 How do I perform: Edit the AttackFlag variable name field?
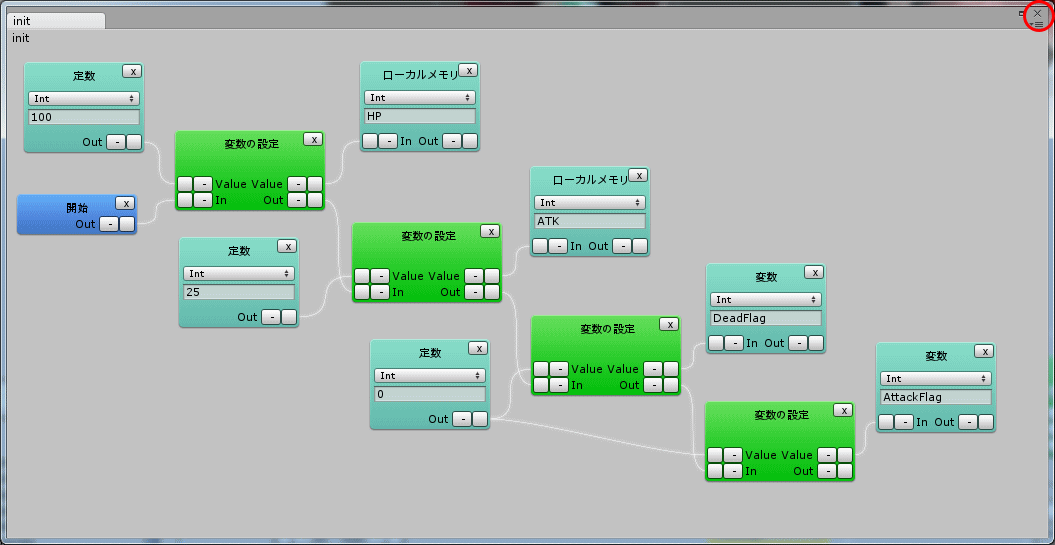pyautogui.click(x=936, y=397)
